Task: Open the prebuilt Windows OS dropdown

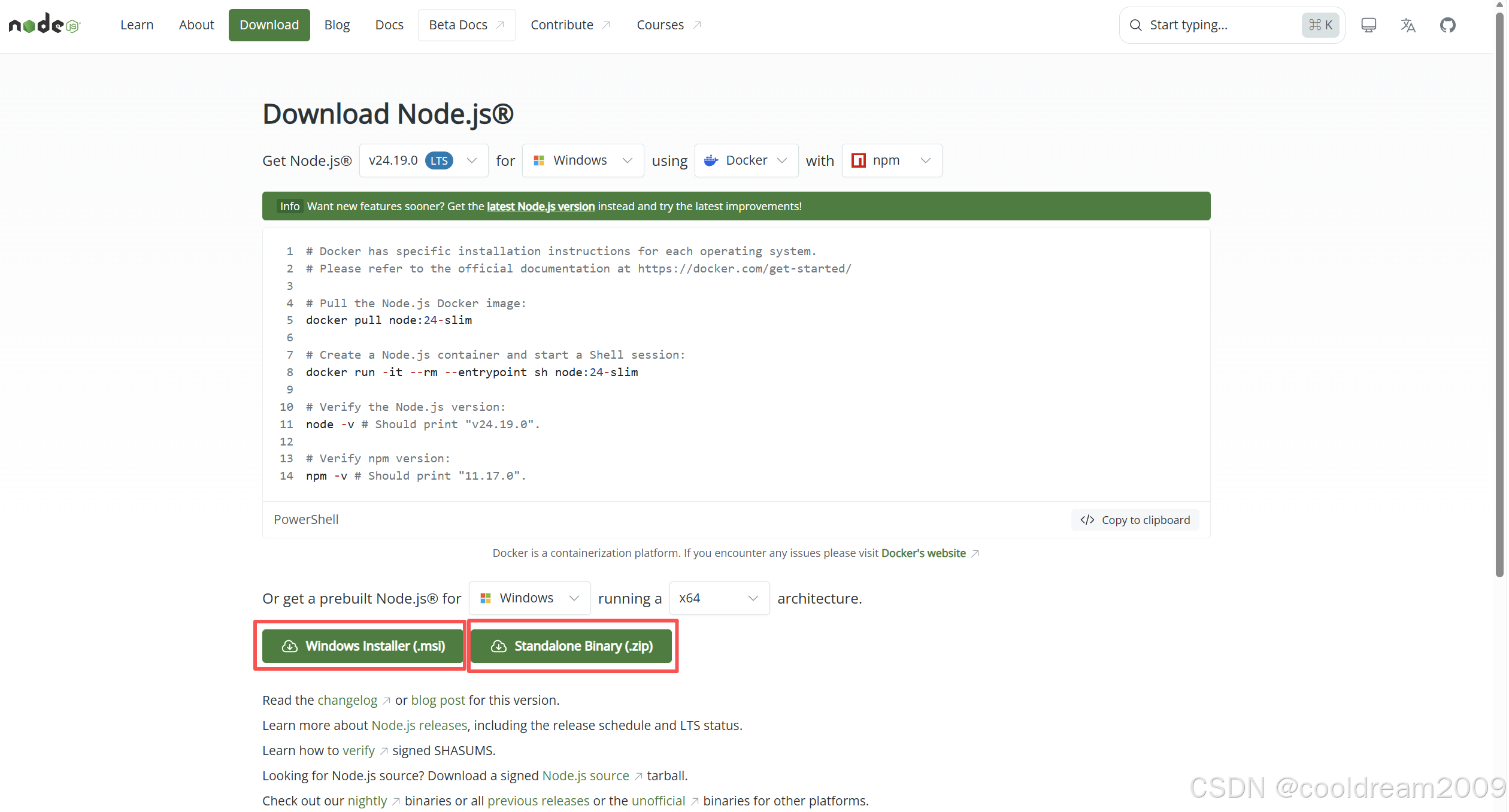Action: 529,598
